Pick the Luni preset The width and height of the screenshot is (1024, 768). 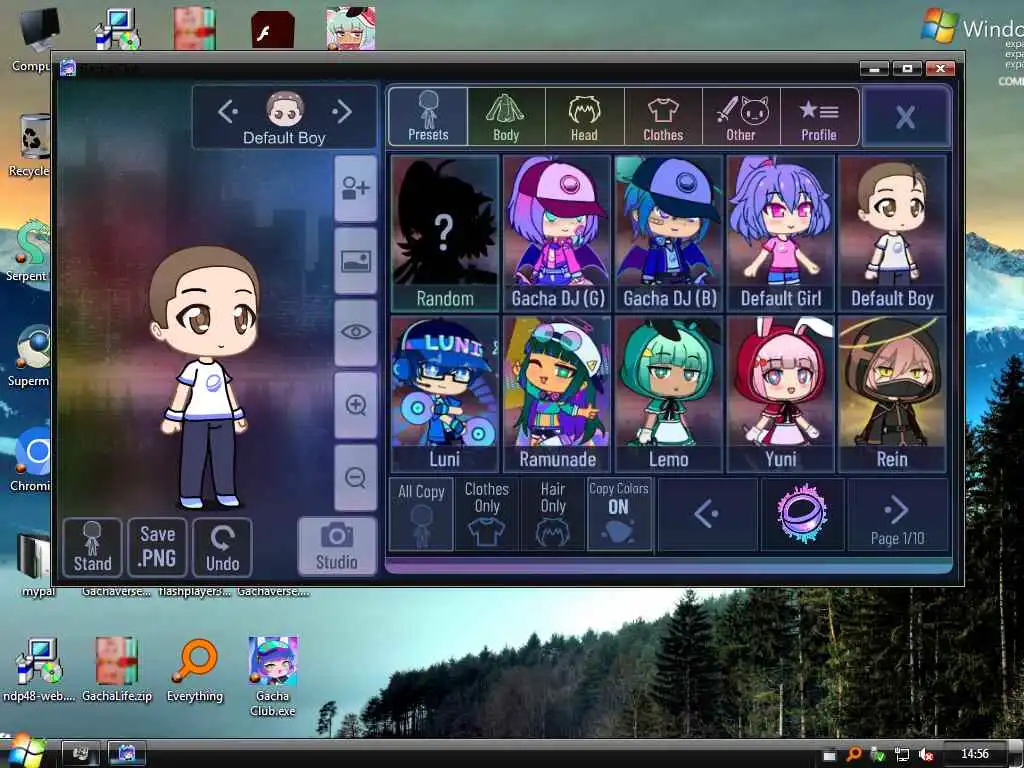click(445, 394)
